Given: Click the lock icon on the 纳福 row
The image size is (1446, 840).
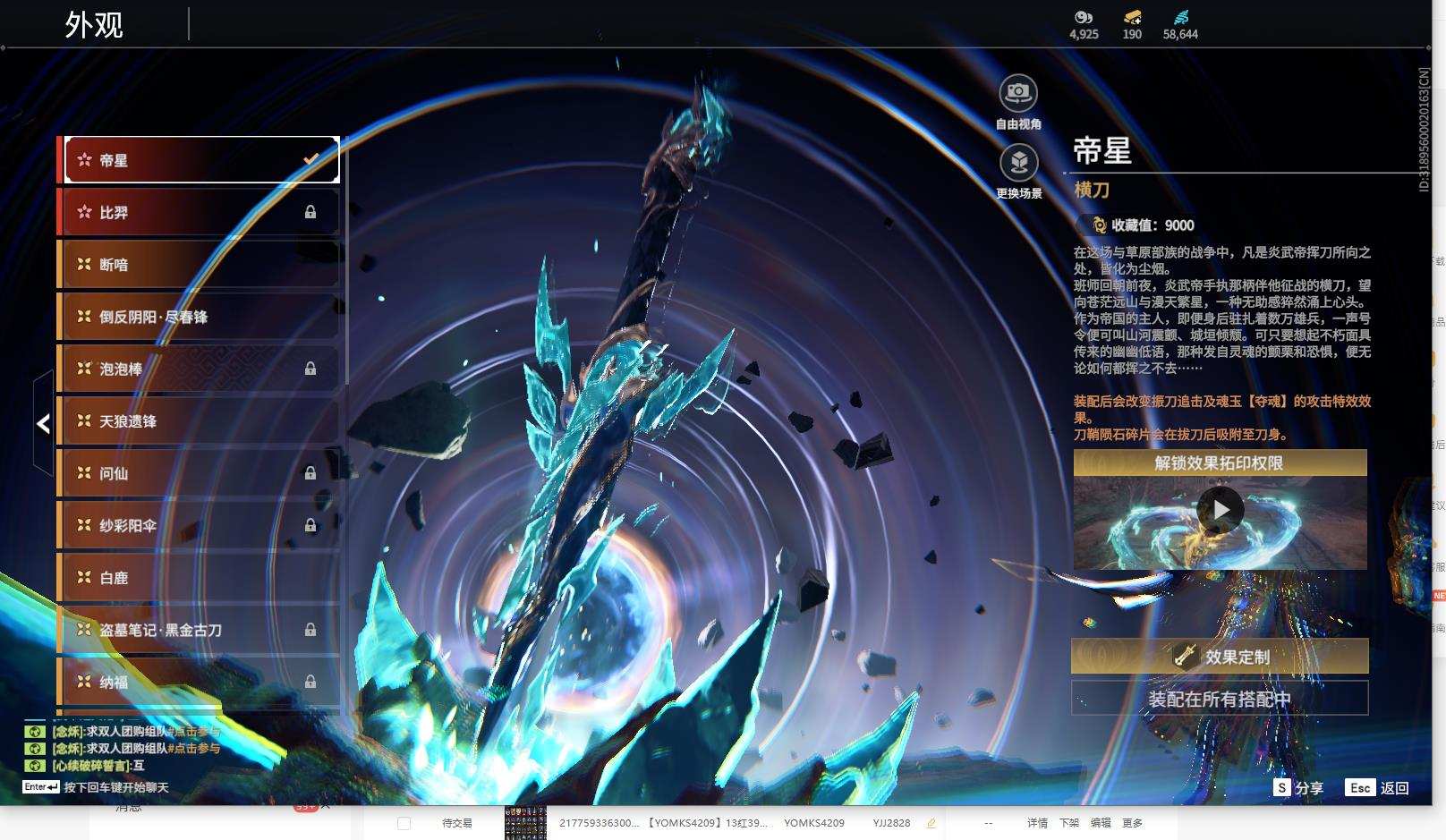Looking at the screenshot, I should pyautogui.click(x=310, y=682).
